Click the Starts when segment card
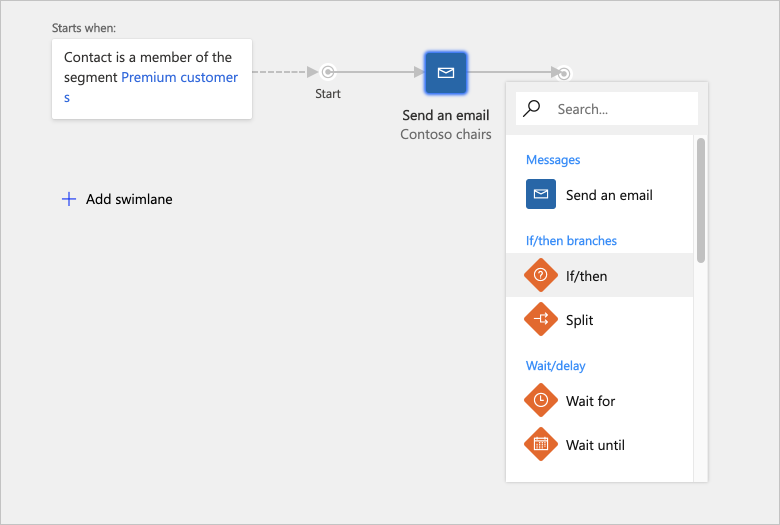 (152, 78)
